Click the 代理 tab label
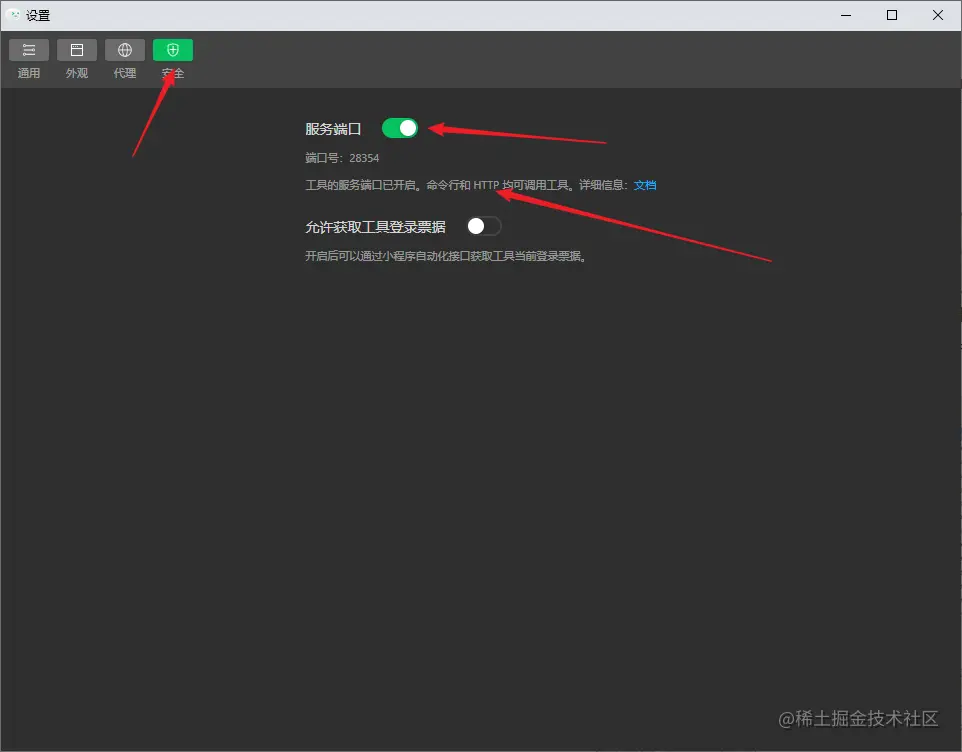This screenshot has width=962, height=752. [x=125, y=73]
